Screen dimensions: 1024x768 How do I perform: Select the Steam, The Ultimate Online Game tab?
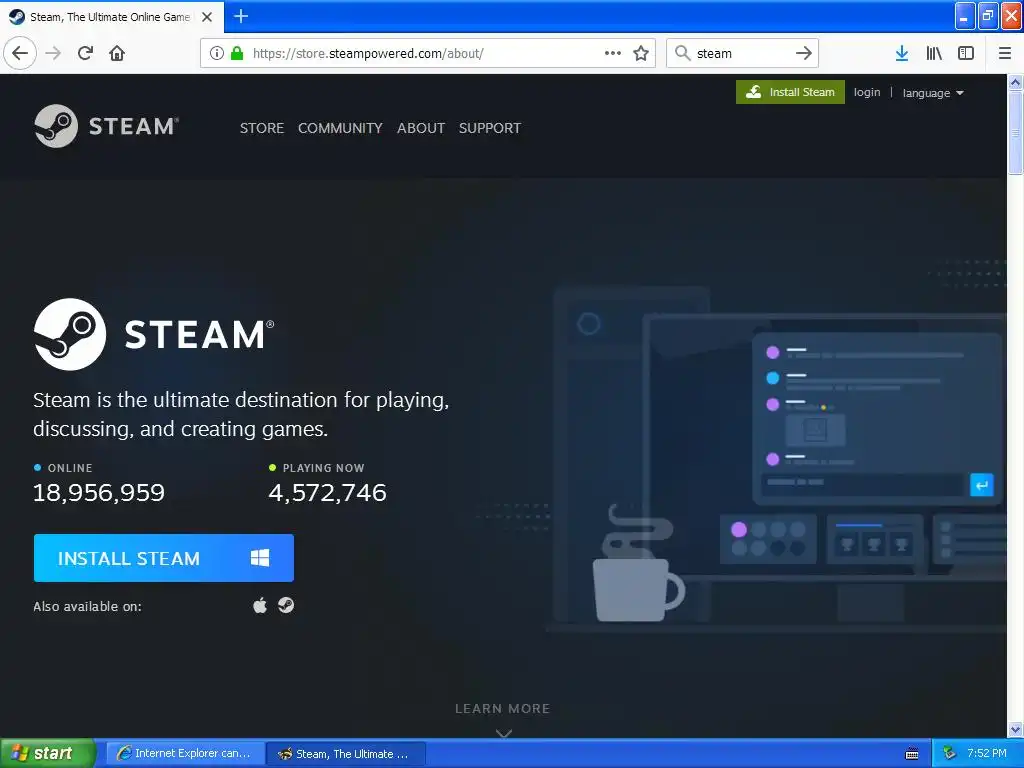click(111, 17)
